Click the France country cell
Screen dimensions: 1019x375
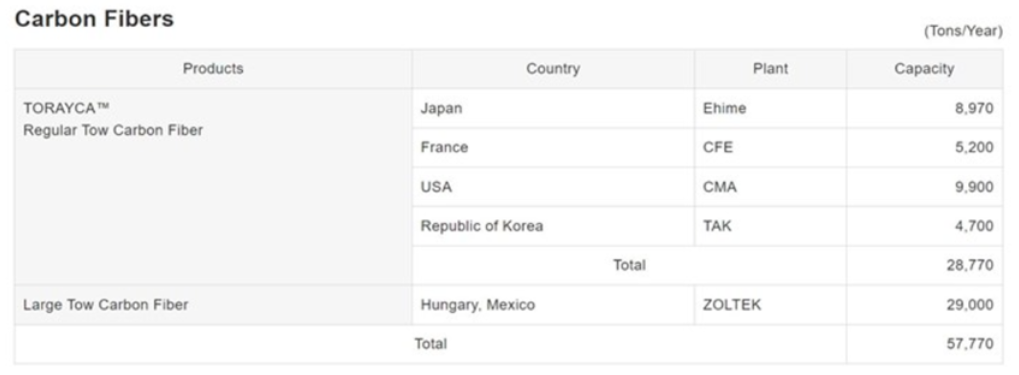coord(553,148)
